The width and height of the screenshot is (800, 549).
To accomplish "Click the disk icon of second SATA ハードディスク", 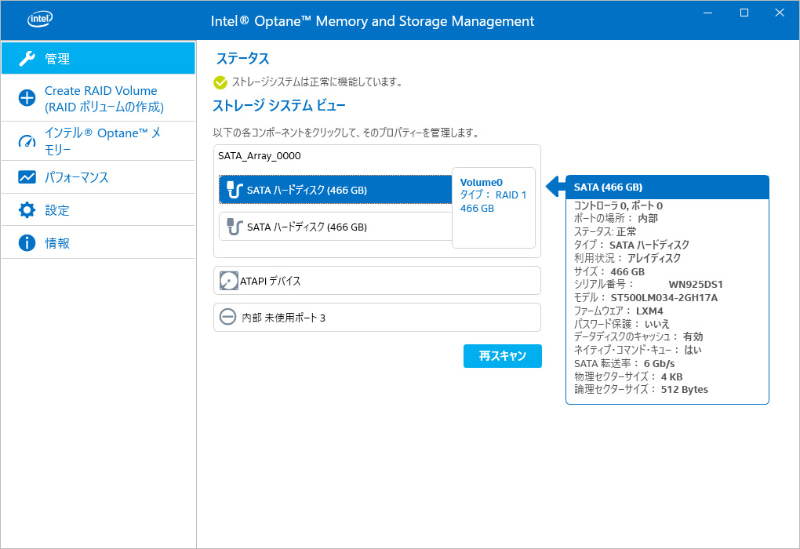I will pyautogui.click(x=234, y=227).
